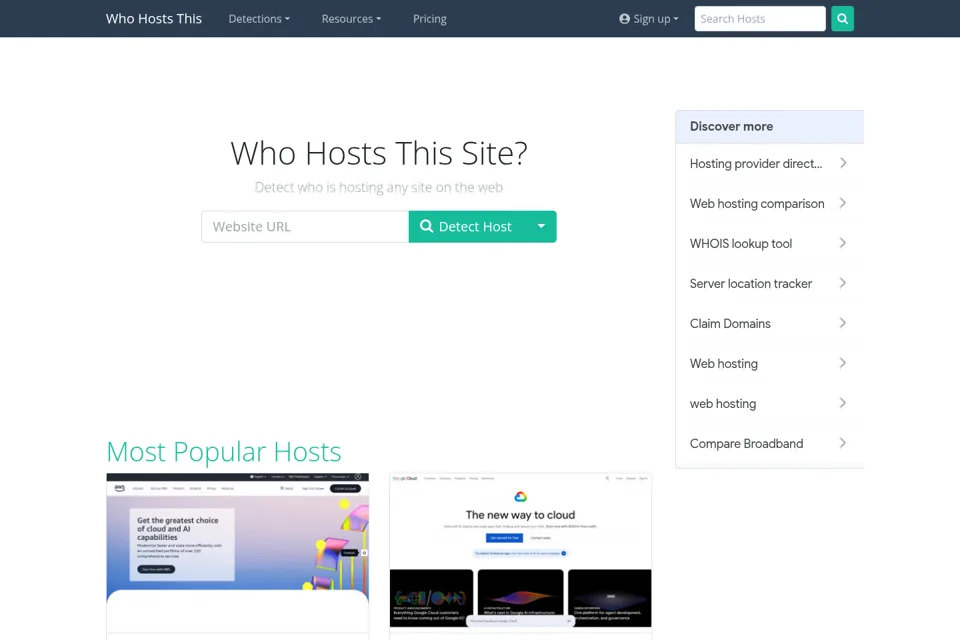Open the Google Cloud host screenshot thumbnail
Screen dimensions: 960x640
point(520,550)
